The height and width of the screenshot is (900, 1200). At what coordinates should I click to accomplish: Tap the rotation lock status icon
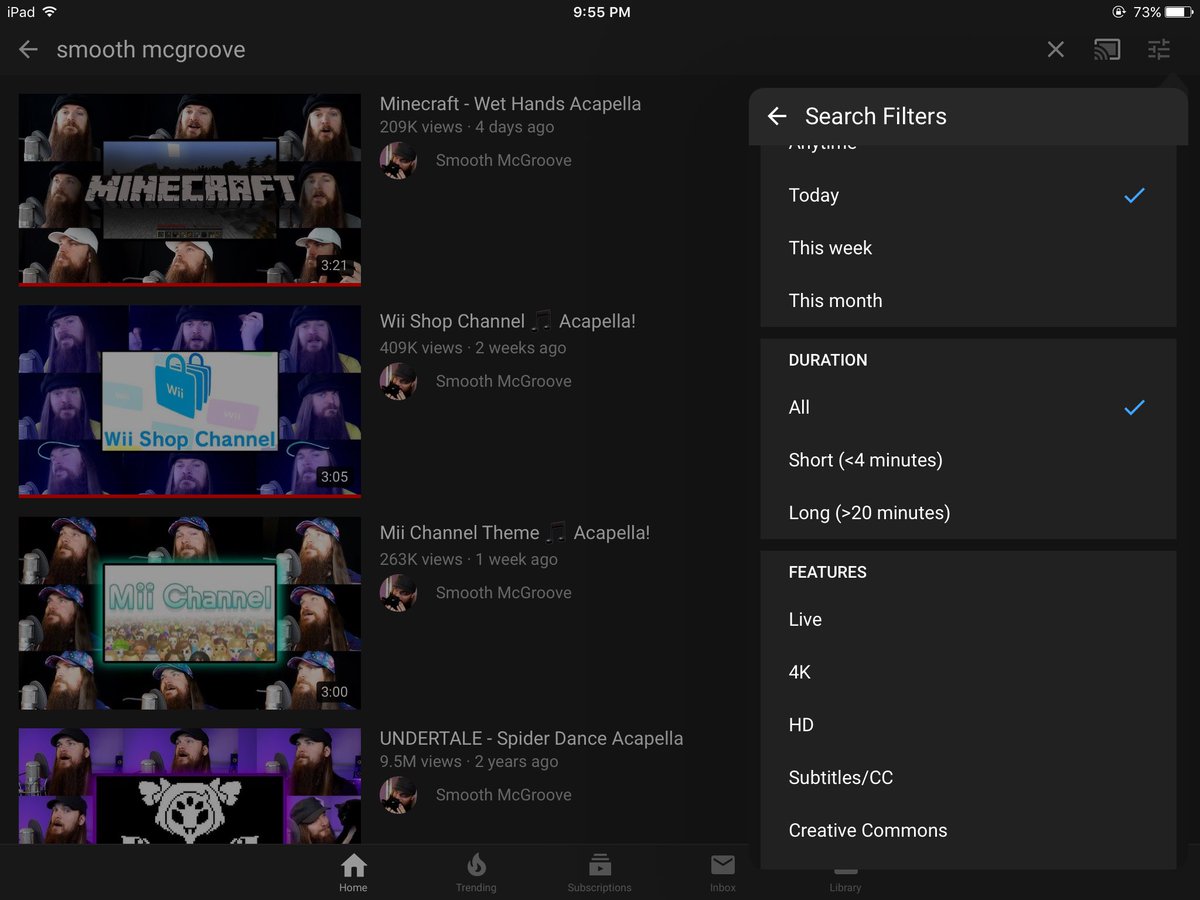(1118, 12)
